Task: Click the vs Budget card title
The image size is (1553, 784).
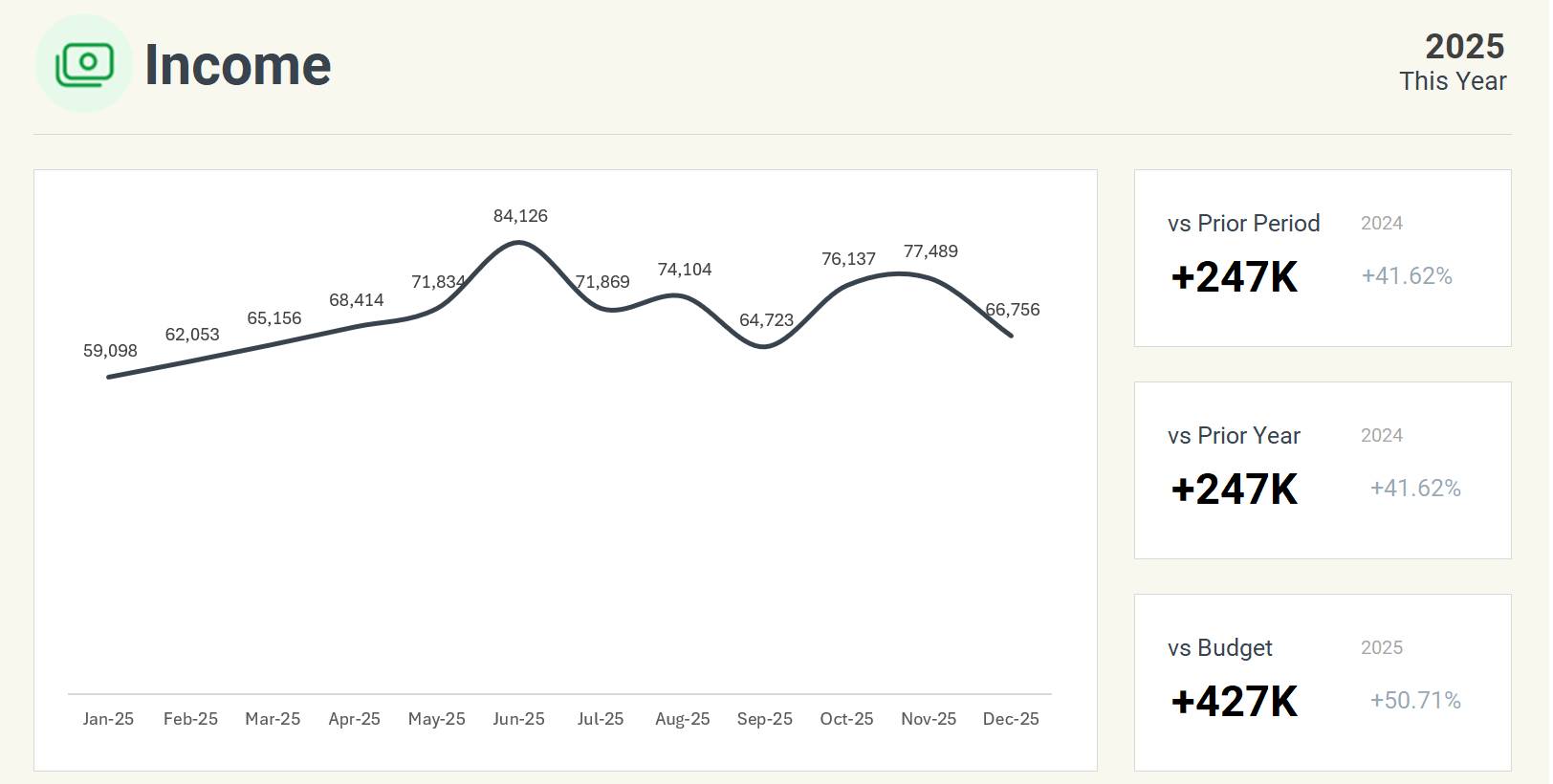Action: click(1219, 647)
